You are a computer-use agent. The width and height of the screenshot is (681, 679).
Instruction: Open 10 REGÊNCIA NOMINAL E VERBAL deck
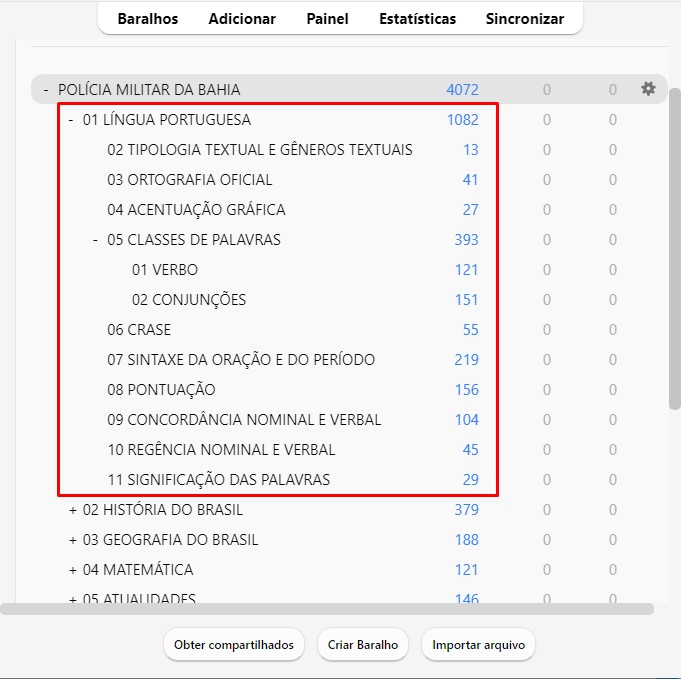[221, 449]
